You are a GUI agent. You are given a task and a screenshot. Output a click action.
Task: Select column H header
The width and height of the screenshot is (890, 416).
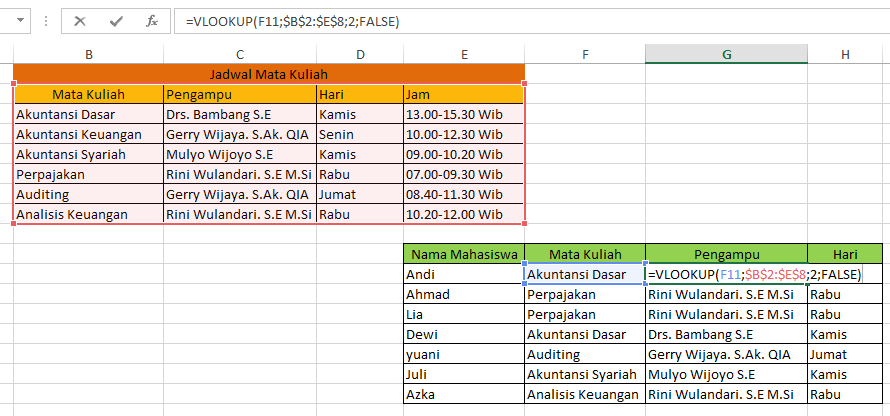click(x=847, y=54)
